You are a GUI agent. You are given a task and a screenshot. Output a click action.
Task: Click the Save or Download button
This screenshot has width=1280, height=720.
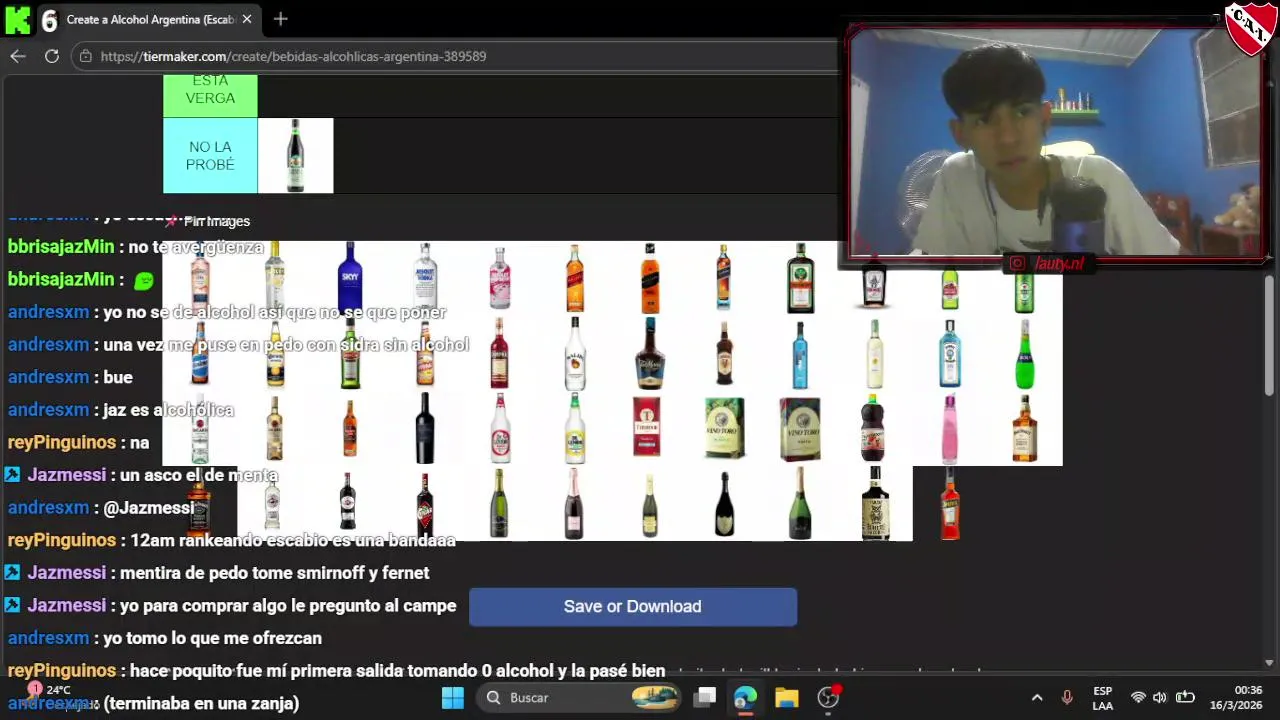click(633, 606)
